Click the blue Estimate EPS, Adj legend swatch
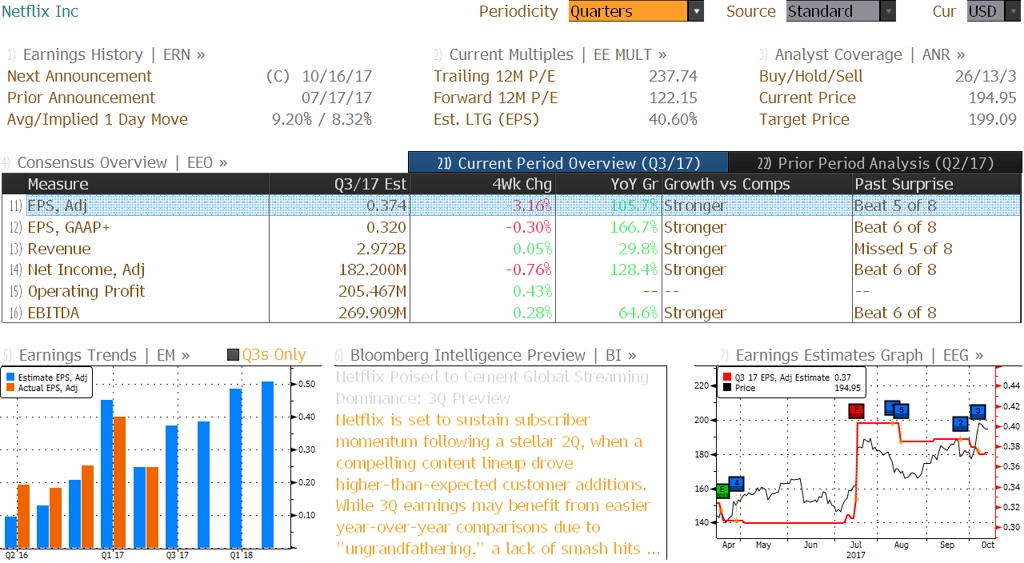This screenshot has height=563, width=1024. [x=10, y=378]
